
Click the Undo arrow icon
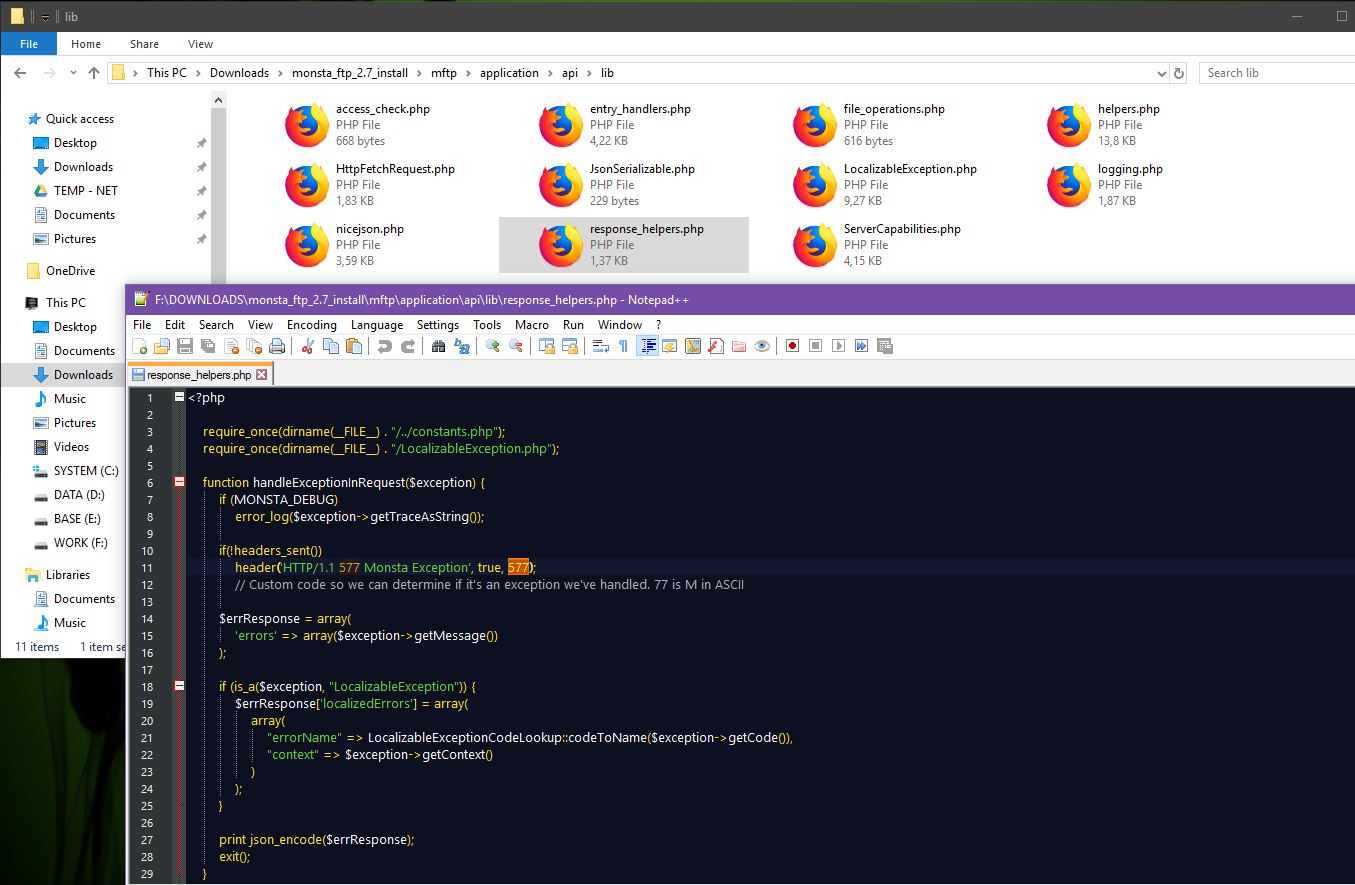click(384, 346)
